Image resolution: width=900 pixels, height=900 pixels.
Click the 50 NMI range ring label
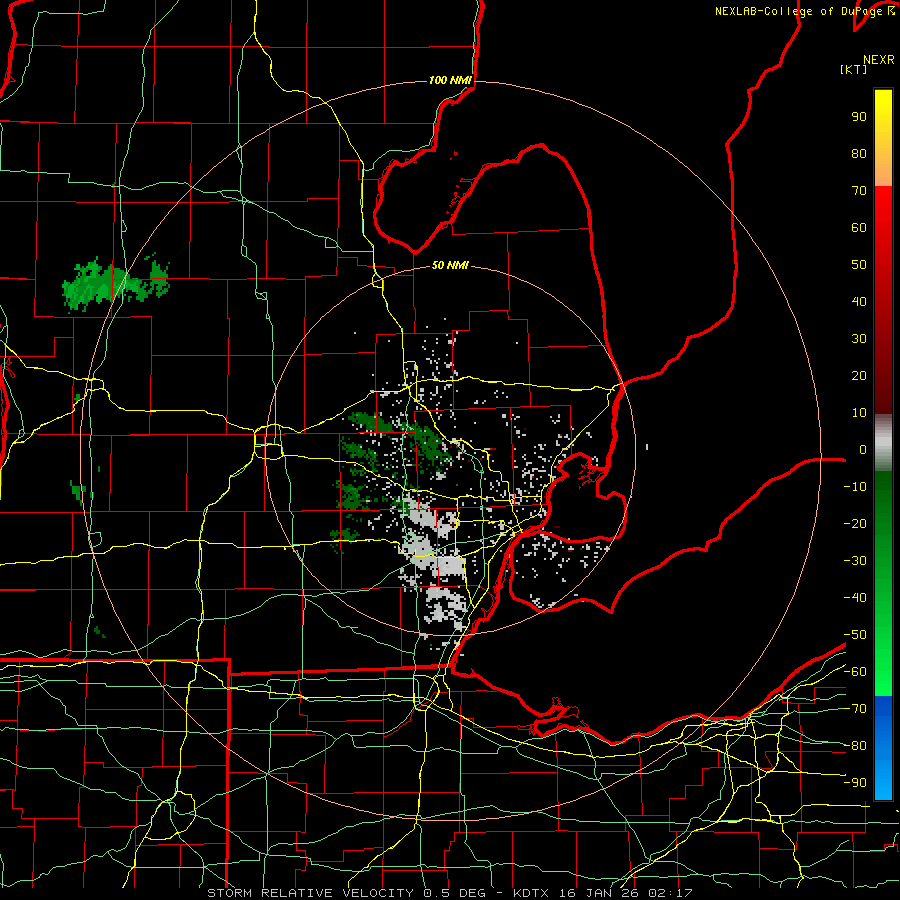pyautogui.click(x=450, y=265)
